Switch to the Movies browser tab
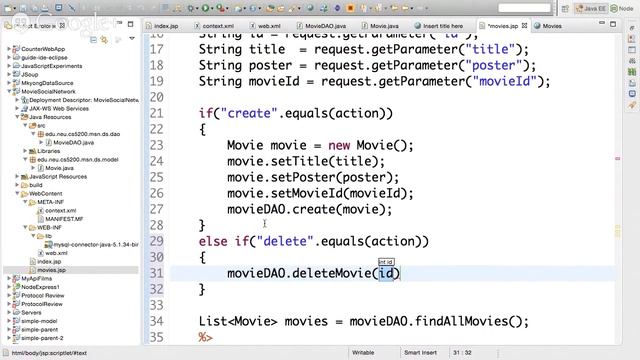Viewport: 640px width, 360px height. point(548,26)
